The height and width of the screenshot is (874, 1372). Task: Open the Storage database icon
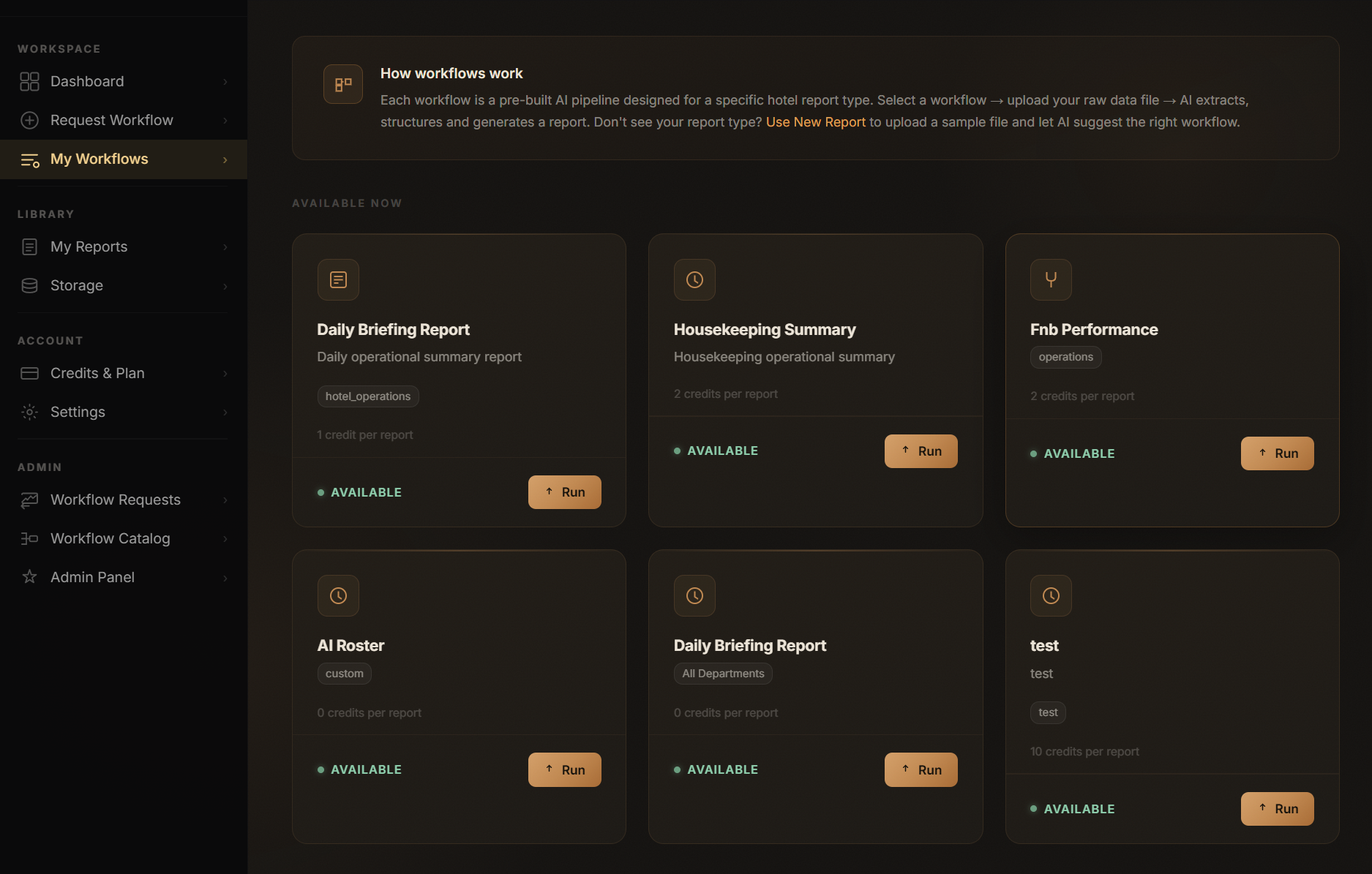[30, 285]
